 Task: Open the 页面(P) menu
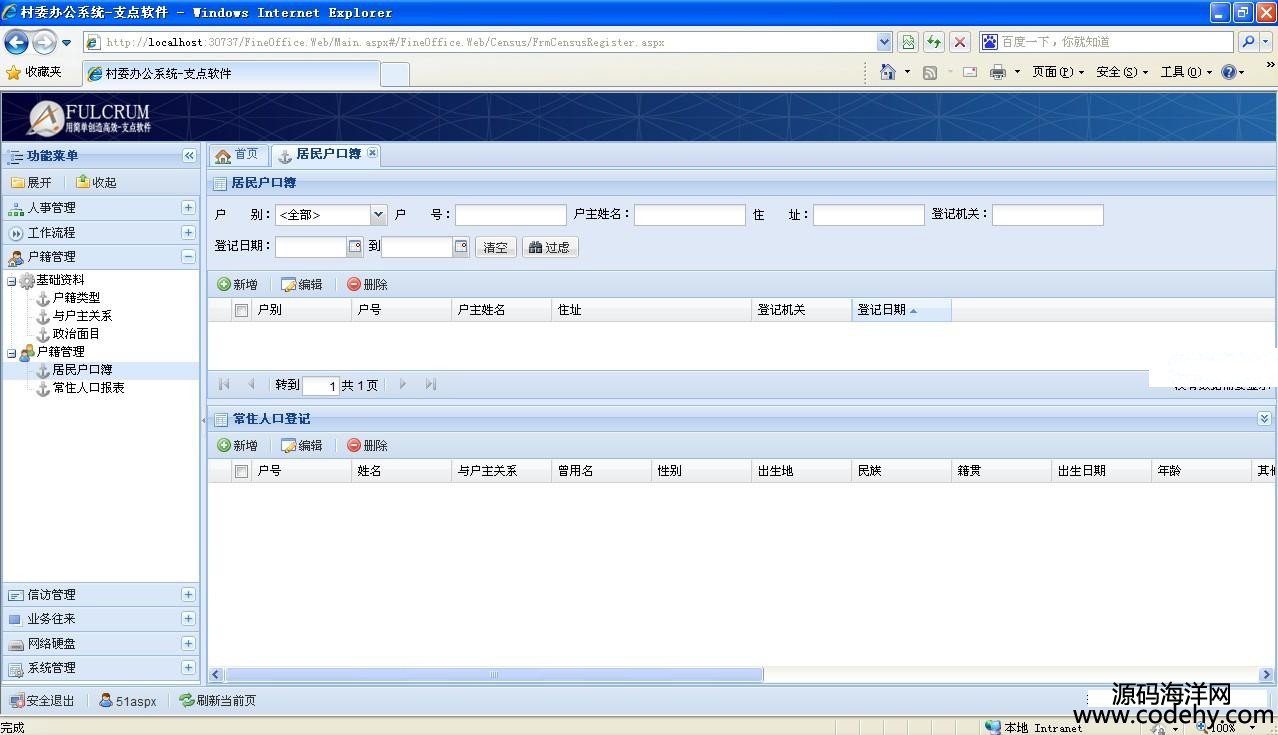pos(1058,72)
